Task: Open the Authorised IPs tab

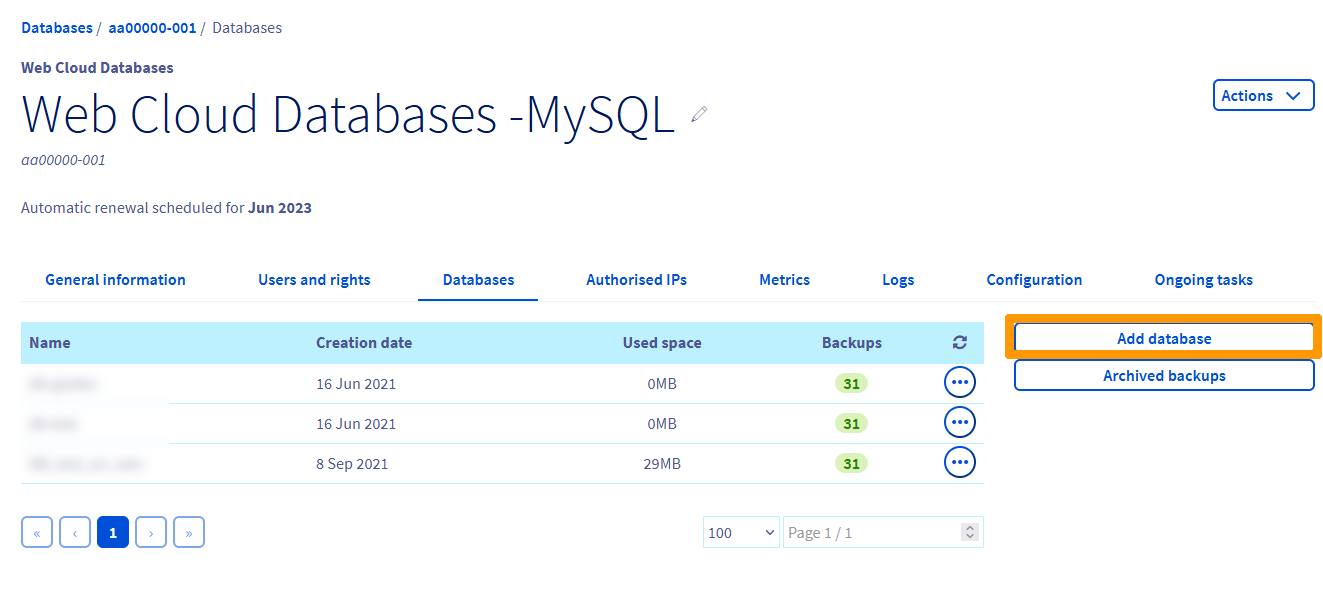Action: click(636, 280)
